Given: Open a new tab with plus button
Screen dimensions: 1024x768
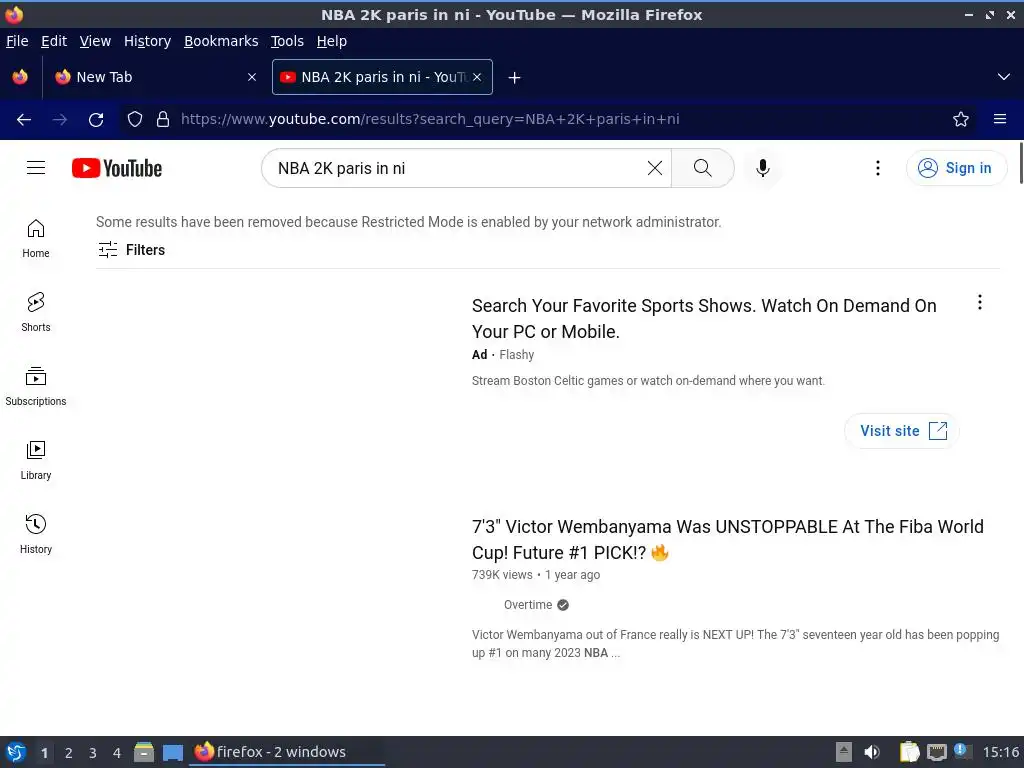Looking at the screenshot, I should [x=515, y=78].
